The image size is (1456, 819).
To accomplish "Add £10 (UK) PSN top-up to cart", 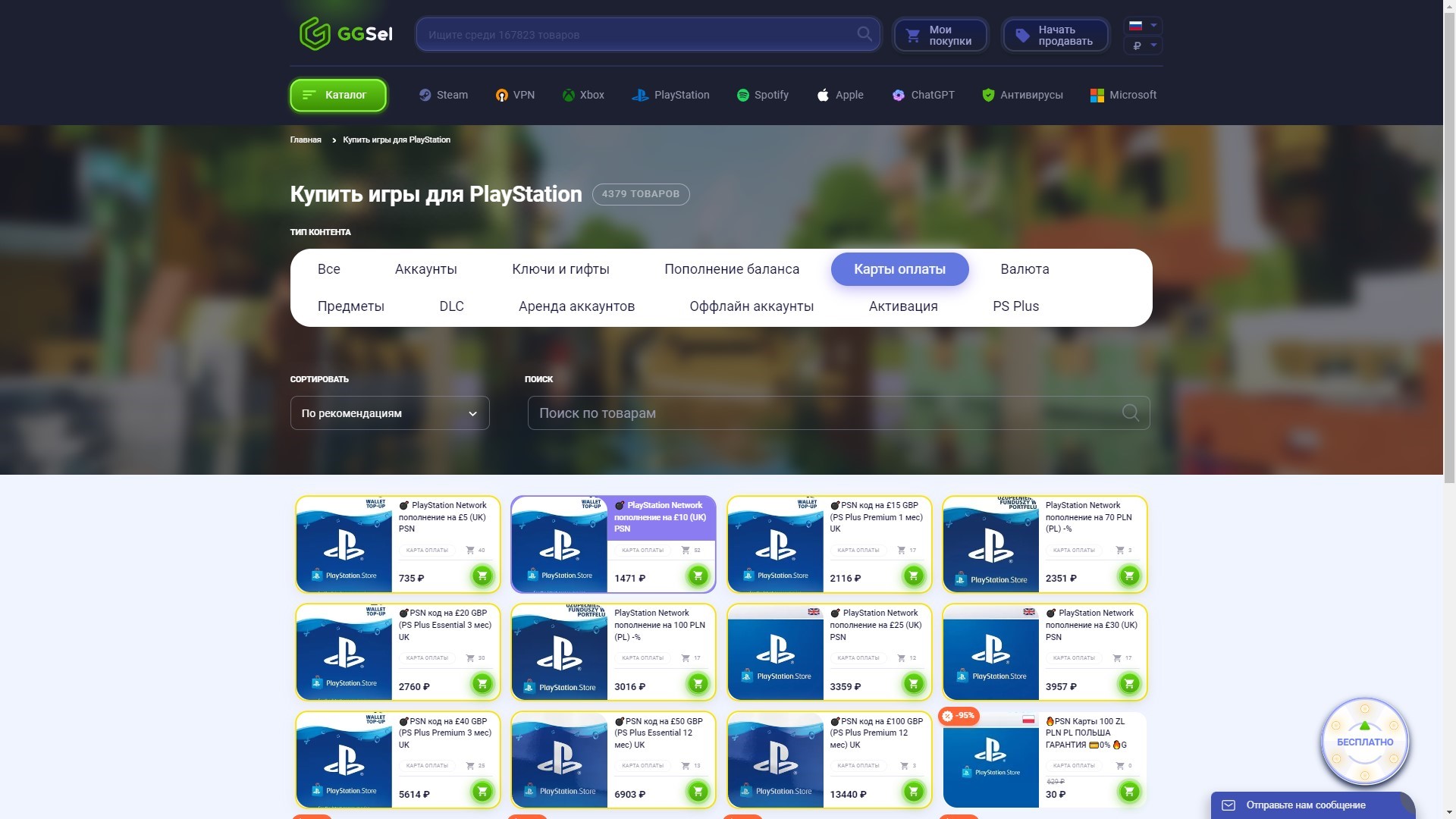I will coord(698,576).
